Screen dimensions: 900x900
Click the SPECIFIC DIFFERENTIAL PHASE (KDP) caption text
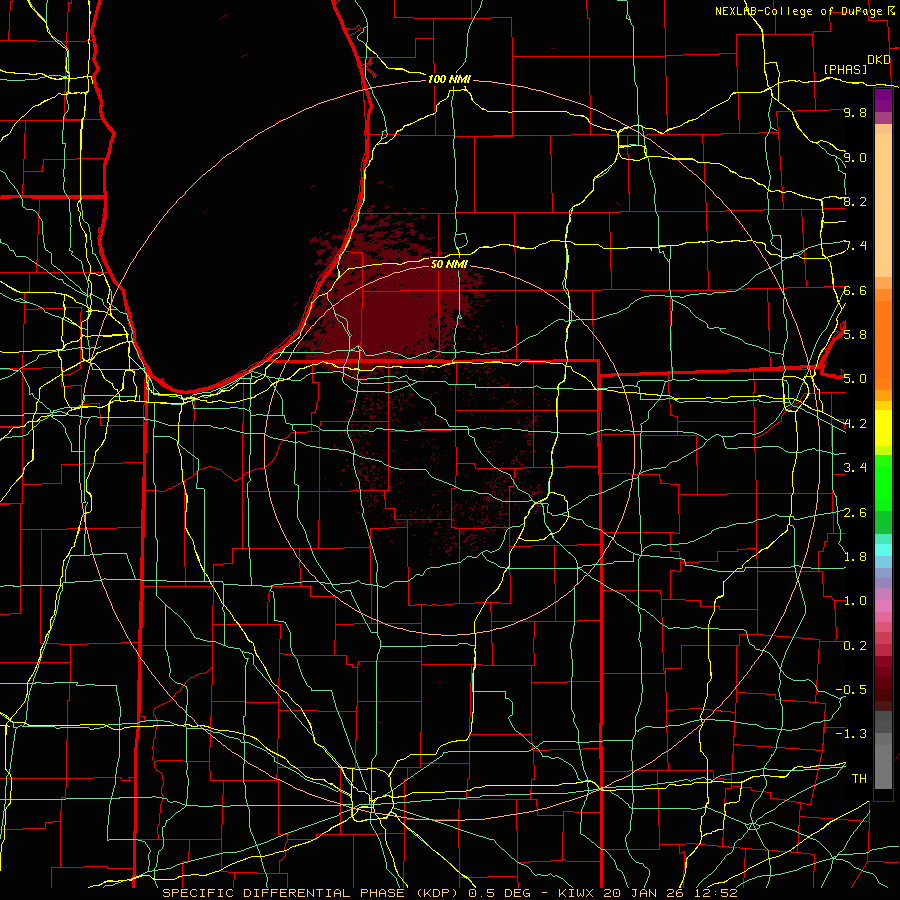coord(310,893)
